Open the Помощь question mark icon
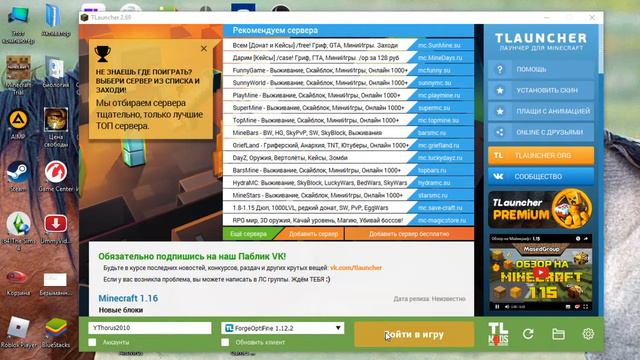Viewport: 640px width, 360px height. (500, 69)
